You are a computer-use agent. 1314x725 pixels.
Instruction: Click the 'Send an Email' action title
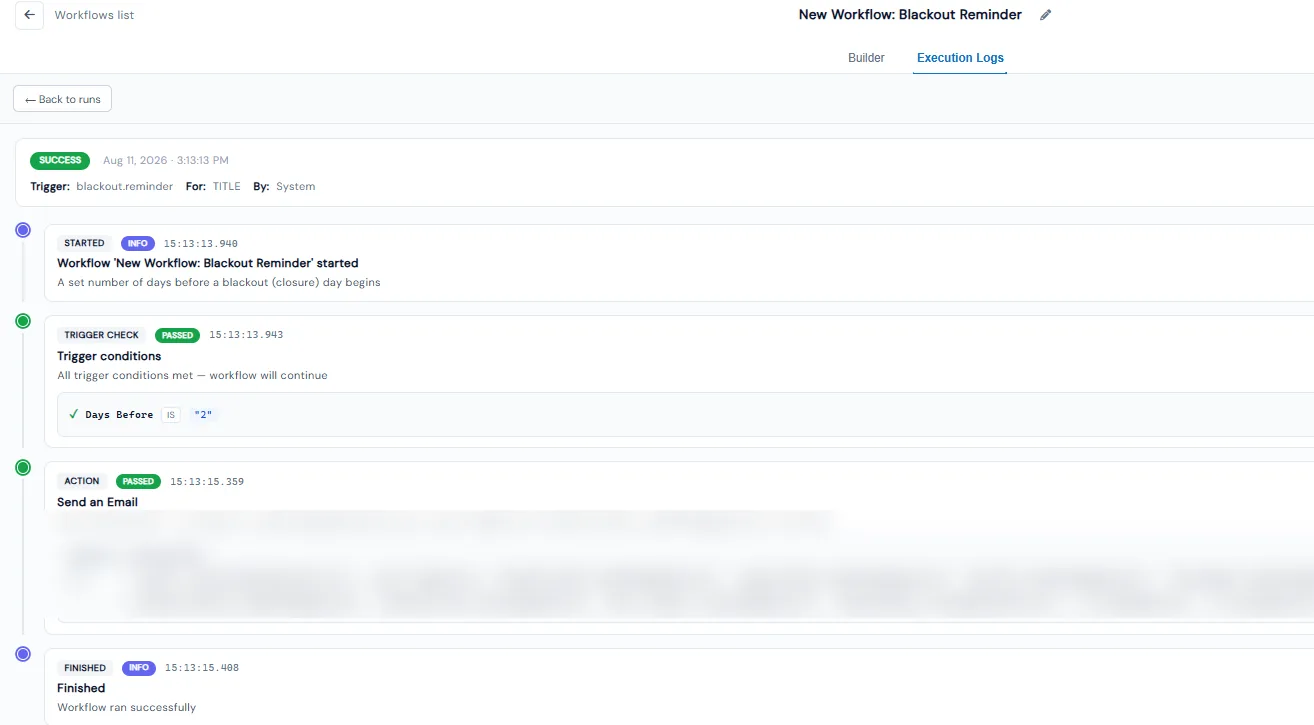(97, 502)
